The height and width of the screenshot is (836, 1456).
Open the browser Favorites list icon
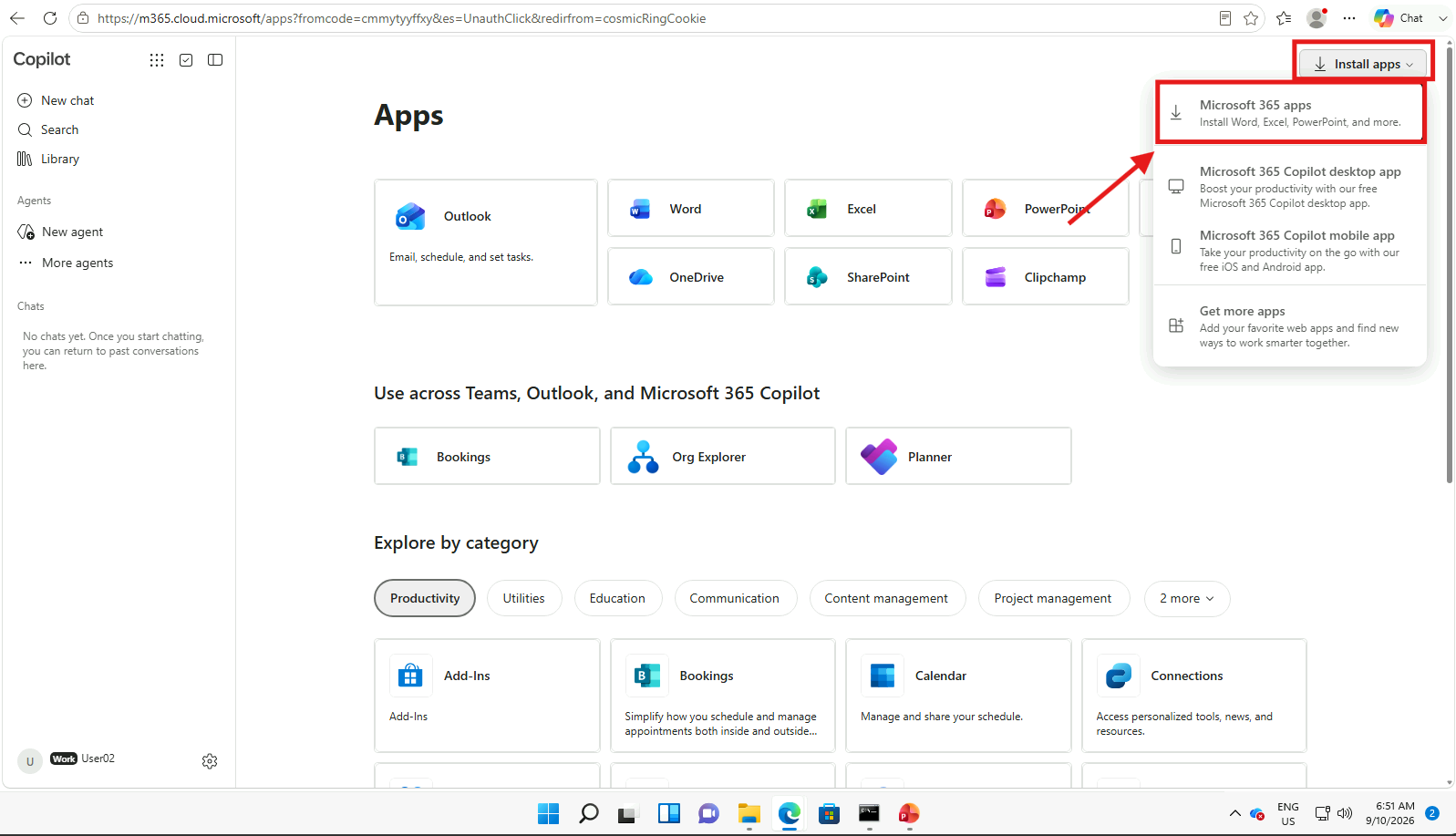[1284, 18]
